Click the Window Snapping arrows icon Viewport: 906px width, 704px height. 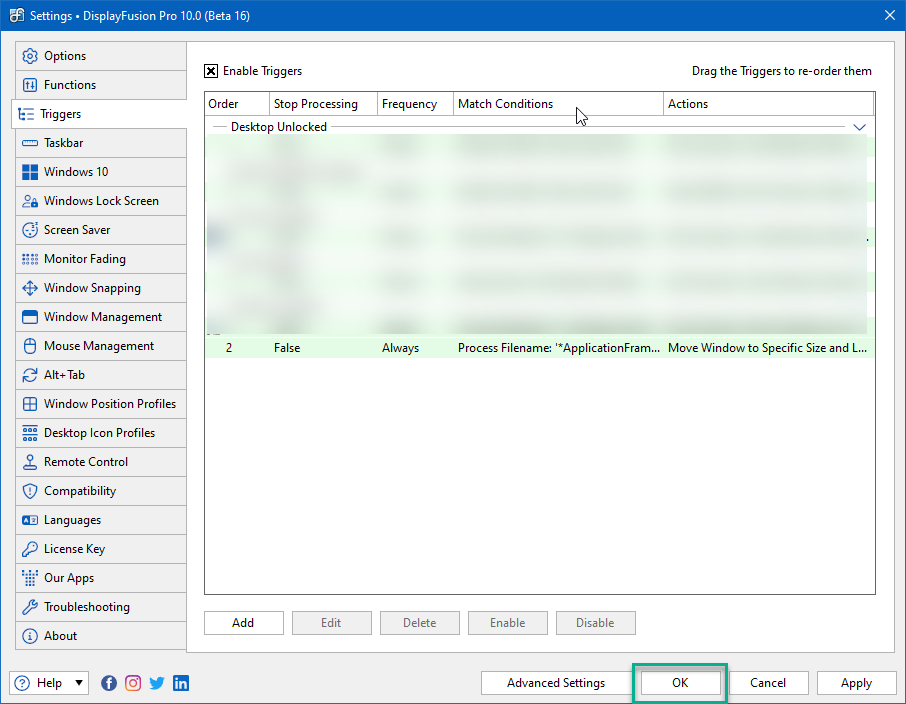[x=29, y=288]
